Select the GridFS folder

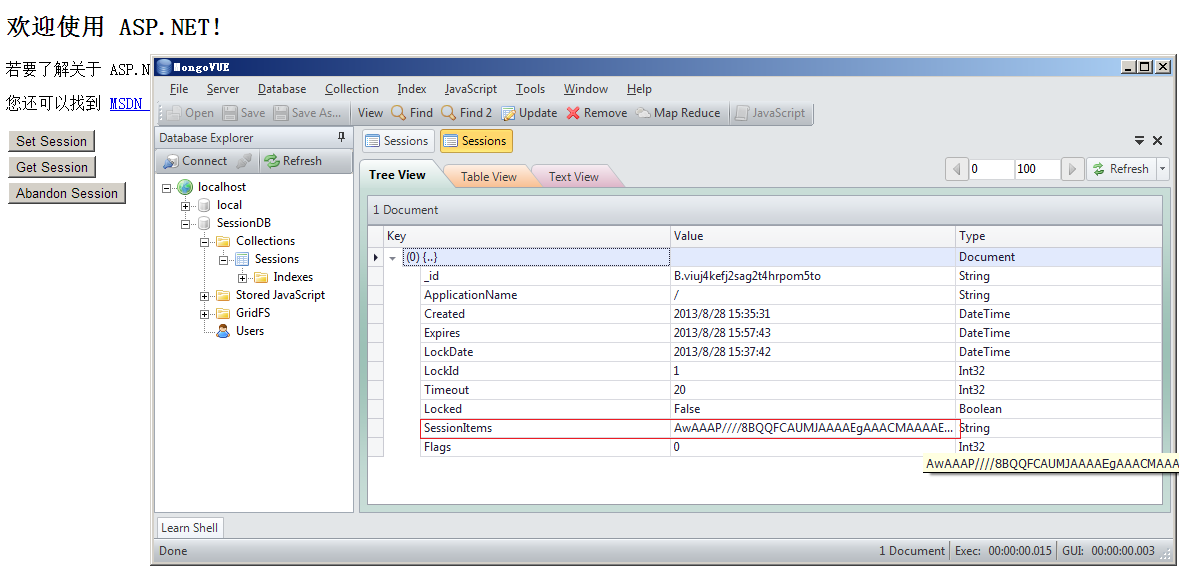click(x=253, y=313)
